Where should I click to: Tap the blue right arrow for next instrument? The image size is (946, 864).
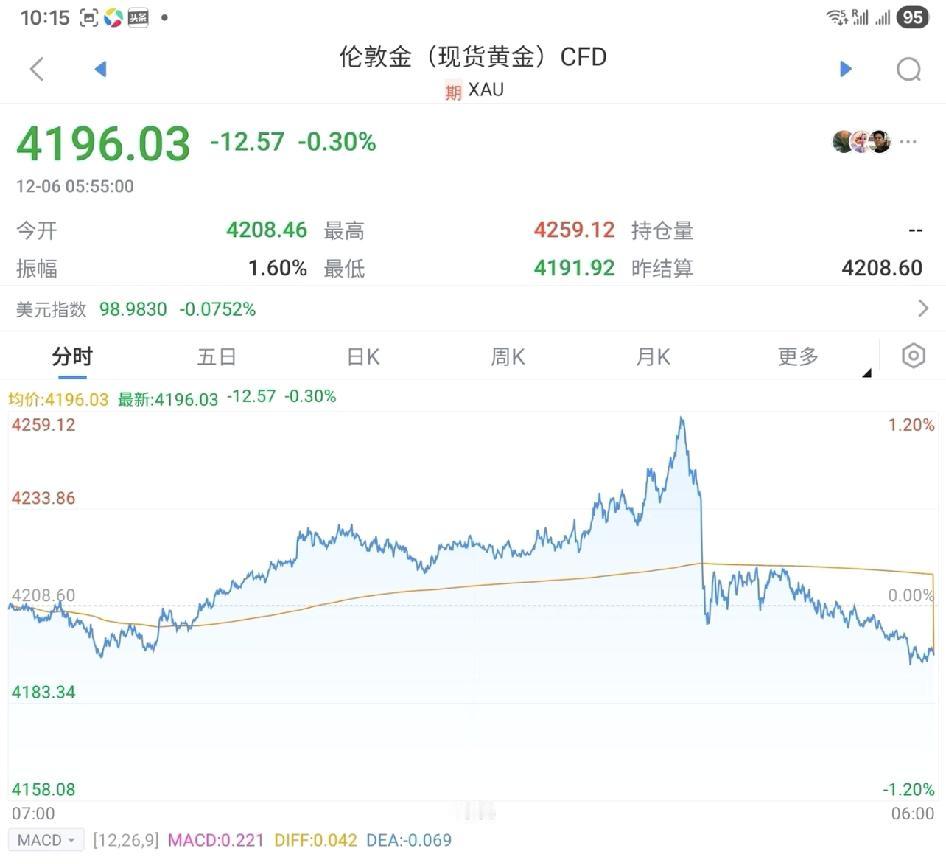(845, 68)
